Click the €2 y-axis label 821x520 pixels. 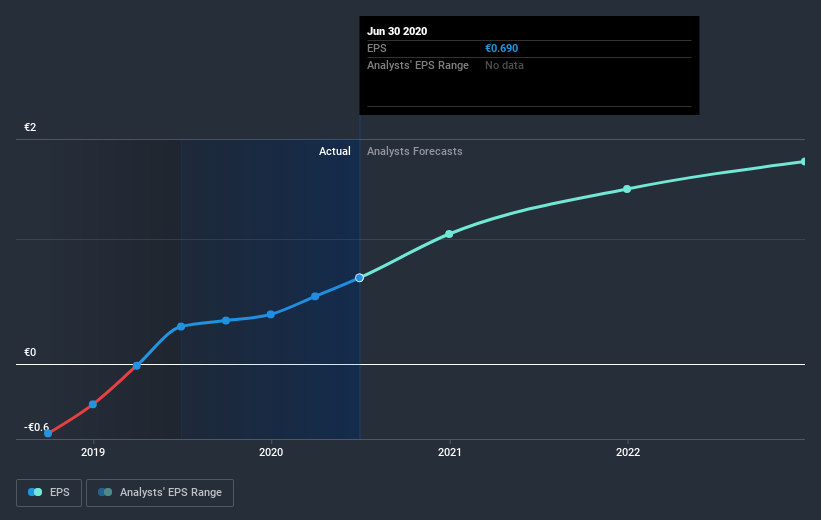pyautogui.click(x=30, y=127)
